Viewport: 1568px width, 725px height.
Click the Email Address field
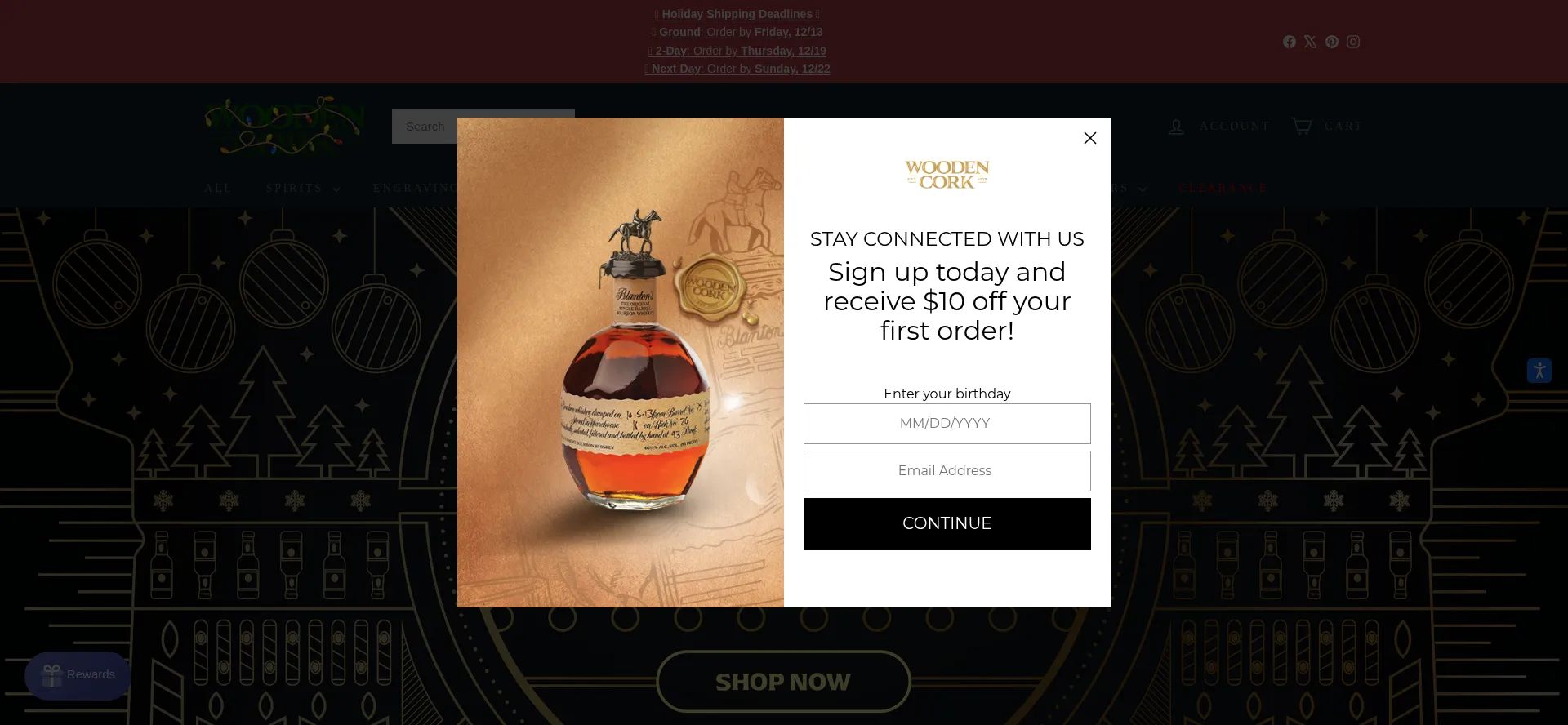tap(947, 471)
